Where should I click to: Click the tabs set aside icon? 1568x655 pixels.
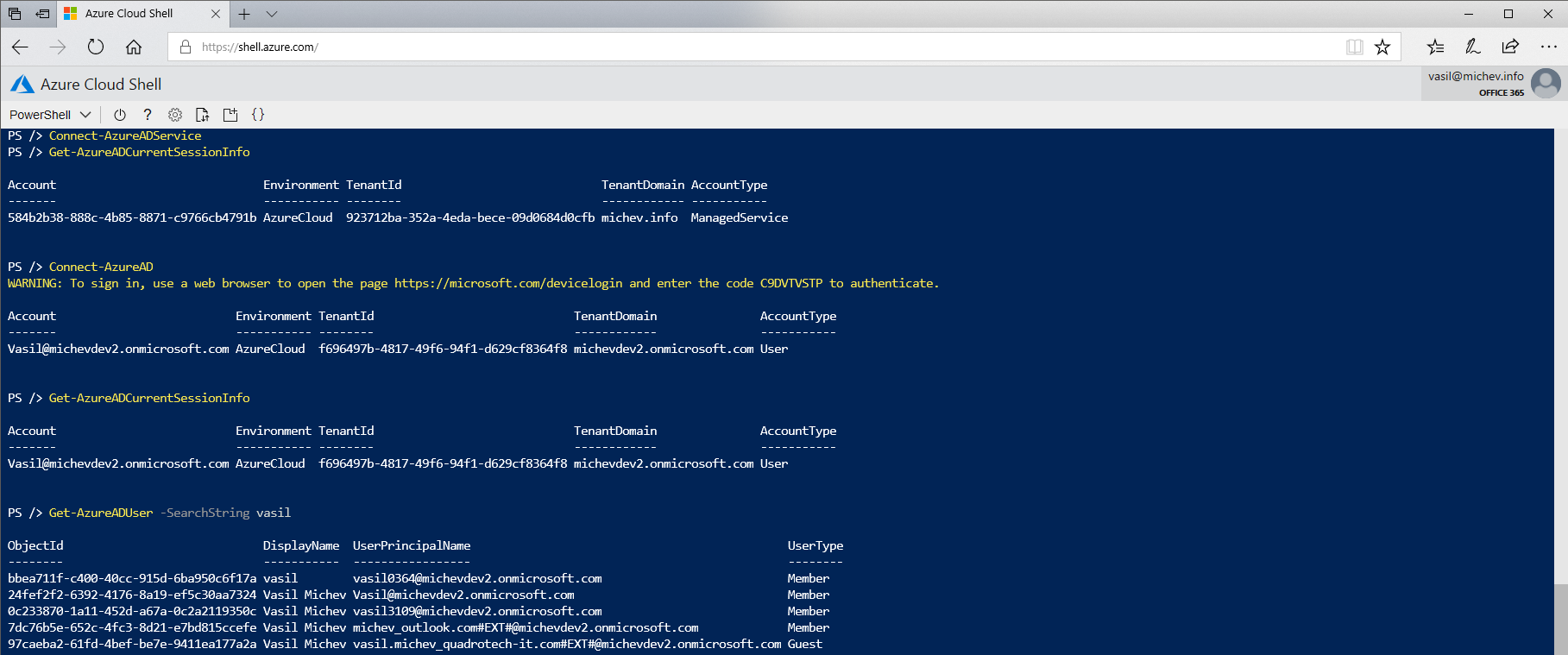tap(15, 14)
